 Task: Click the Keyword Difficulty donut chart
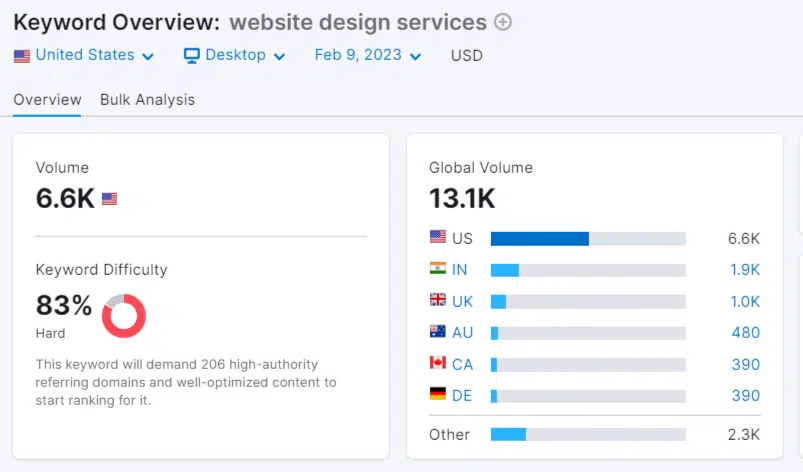(x=124, y=315)
